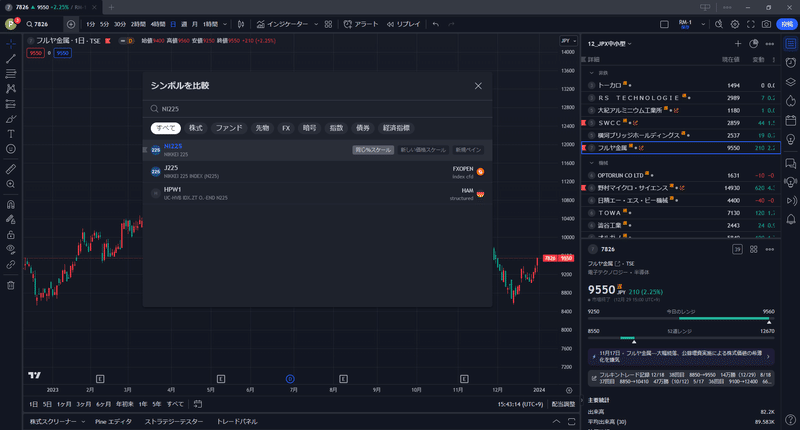Select the trend line drawing tool
The width and height of the screenshot is (800, 430).
11,59
